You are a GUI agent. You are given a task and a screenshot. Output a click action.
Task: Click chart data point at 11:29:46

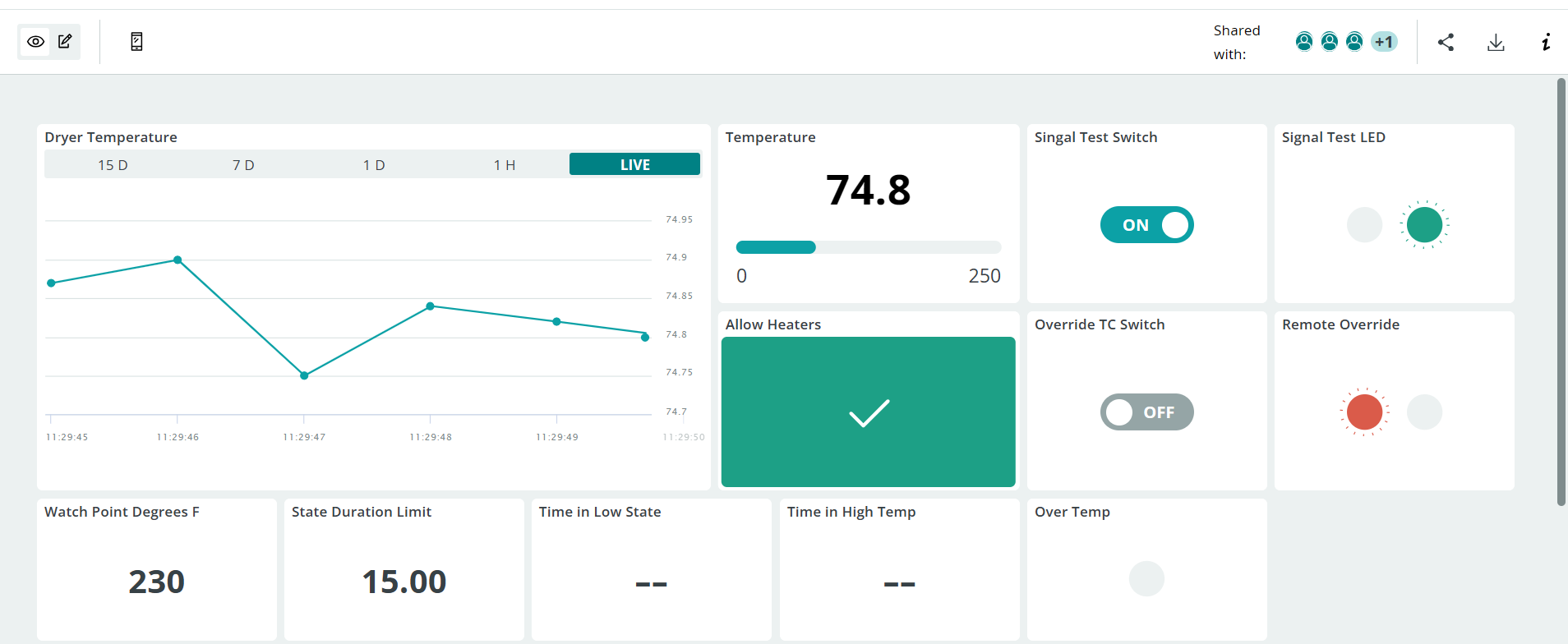[x=178, y=260]
